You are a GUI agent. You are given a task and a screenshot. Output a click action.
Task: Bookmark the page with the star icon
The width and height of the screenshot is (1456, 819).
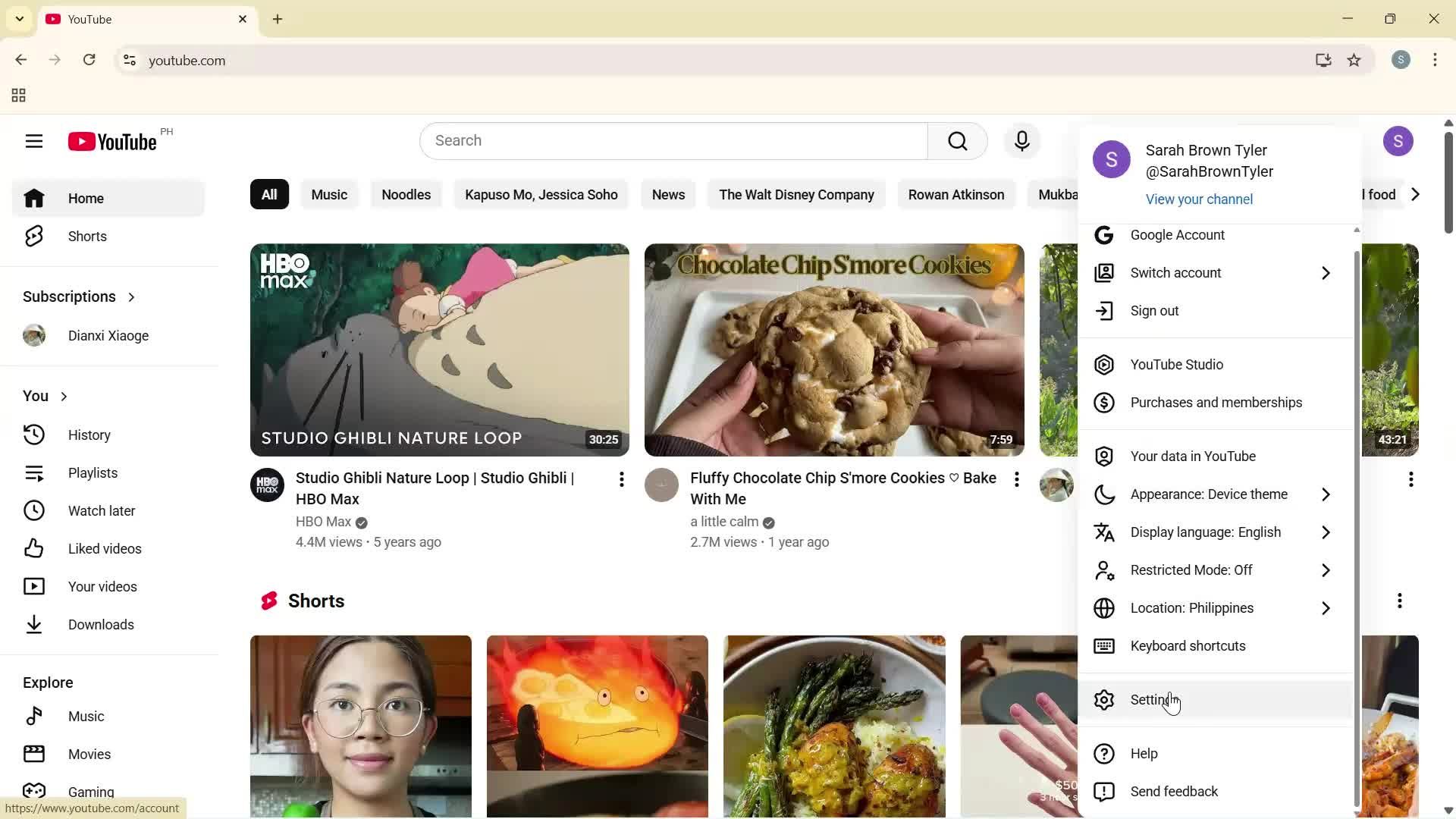pos(1354,61)
